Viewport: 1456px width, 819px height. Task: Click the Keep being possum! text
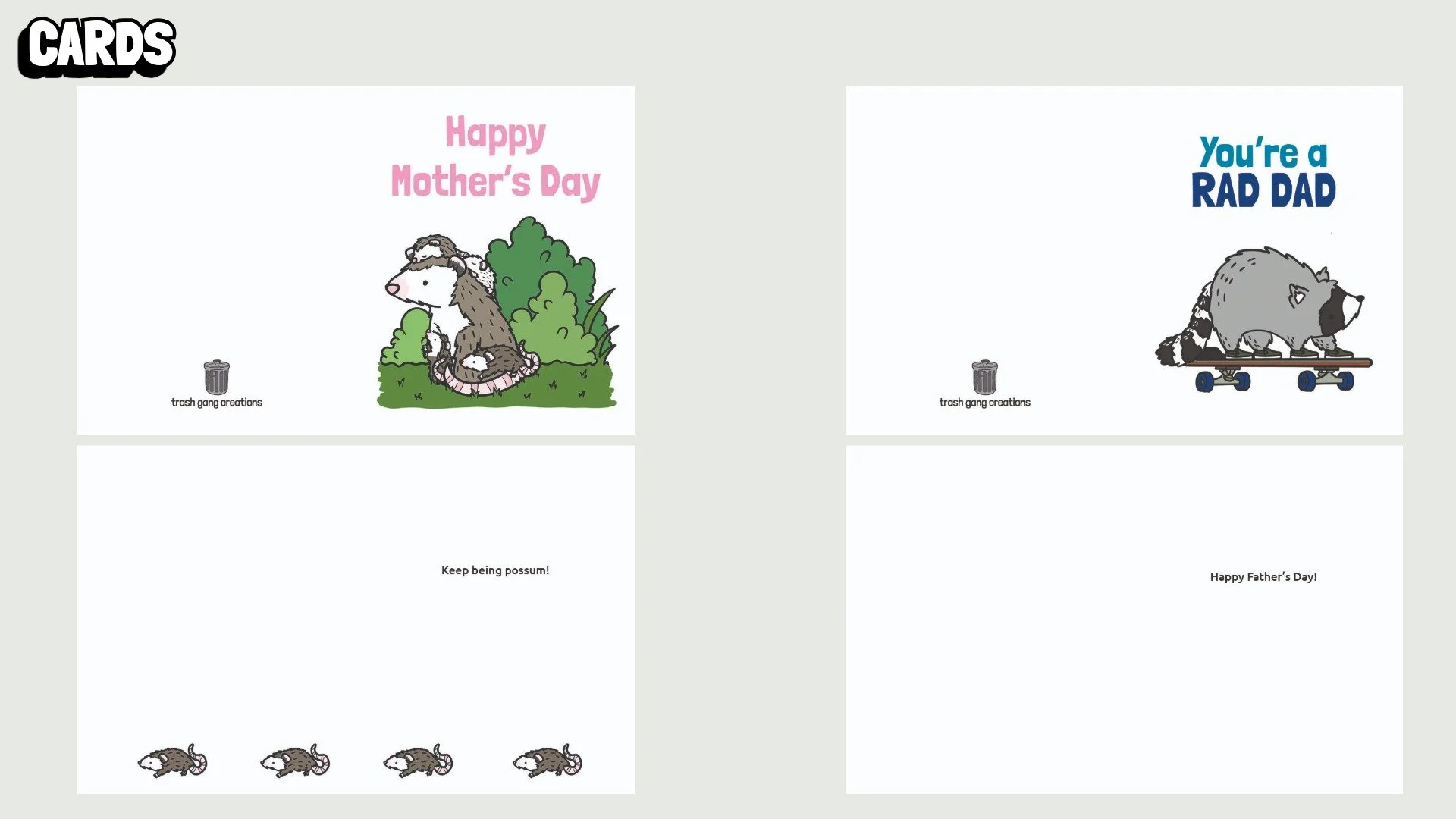[494, 570]
